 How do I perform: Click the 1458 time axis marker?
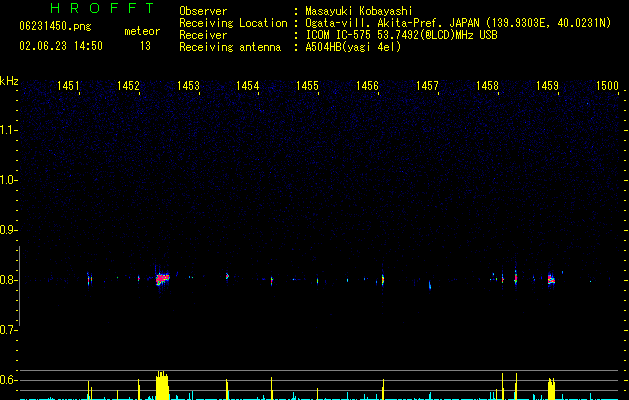coord(487,85)
